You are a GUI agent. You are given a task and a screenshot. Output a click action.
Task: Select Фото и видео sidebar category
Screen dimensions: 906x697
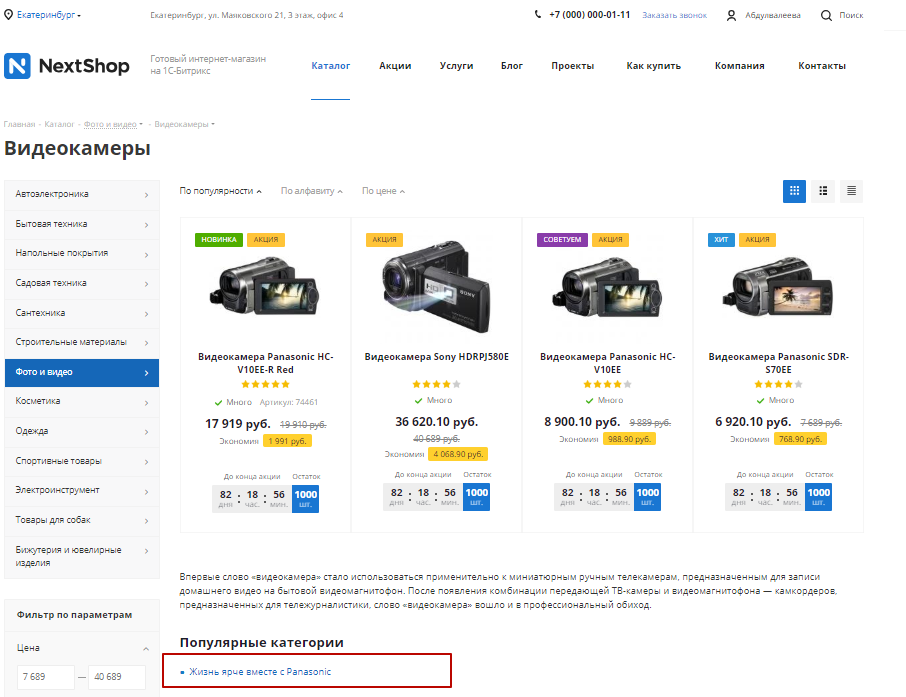coord(82,372)
